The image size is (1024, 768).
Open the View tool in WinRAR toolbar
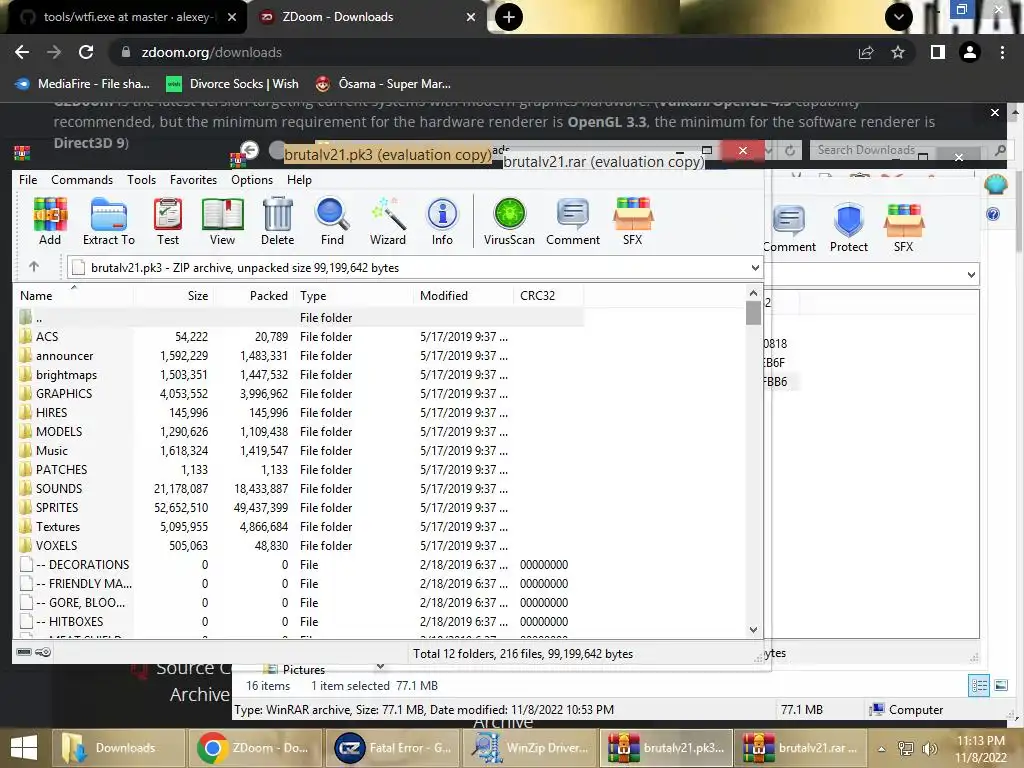pos(223,221)
